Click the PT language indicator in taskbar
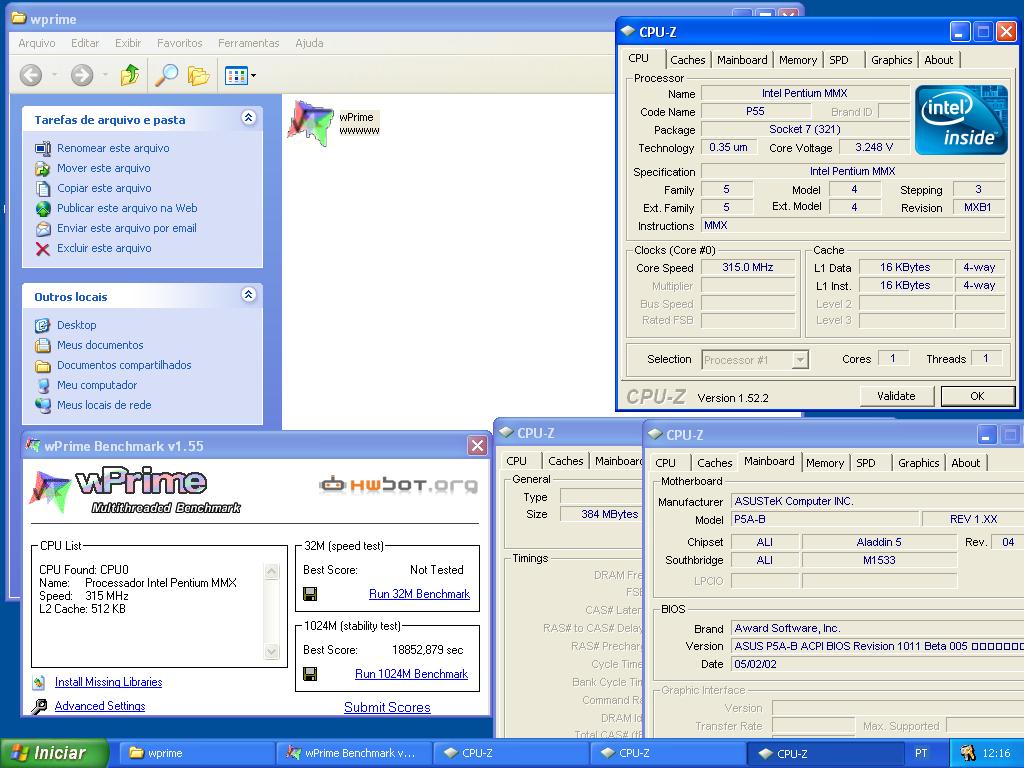This screenshot has height=768, width=1024. 921,753
